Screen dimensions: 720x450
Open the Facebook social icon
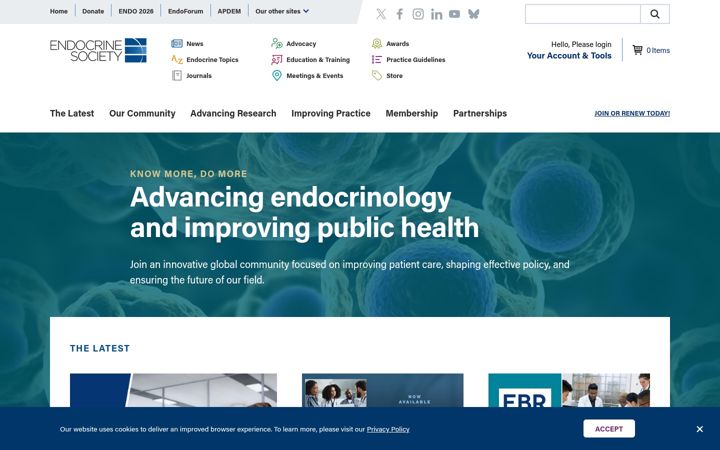(399, 14)
